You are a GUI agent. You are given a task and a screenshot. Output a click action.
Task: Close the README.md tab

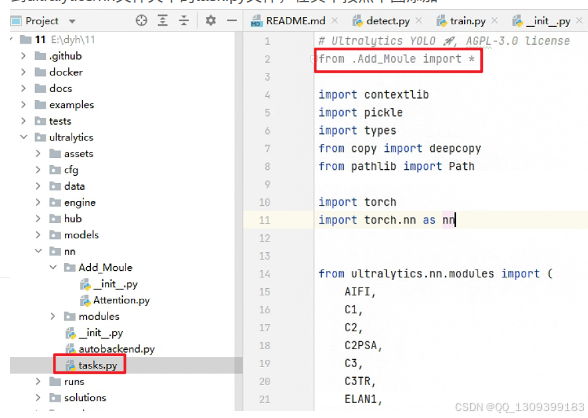coord(335,21)
